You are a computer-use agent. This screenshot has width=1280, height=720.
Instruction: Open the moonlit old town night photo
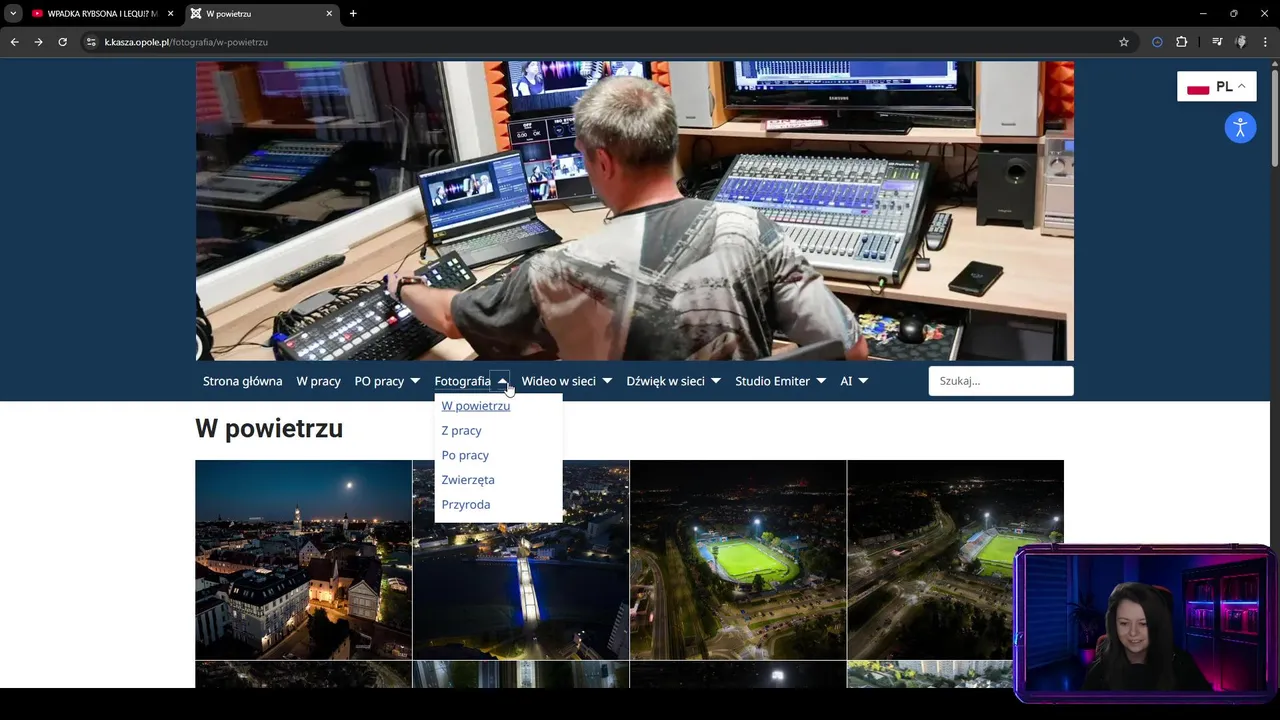pyautogui.click(x=303, y=560)
